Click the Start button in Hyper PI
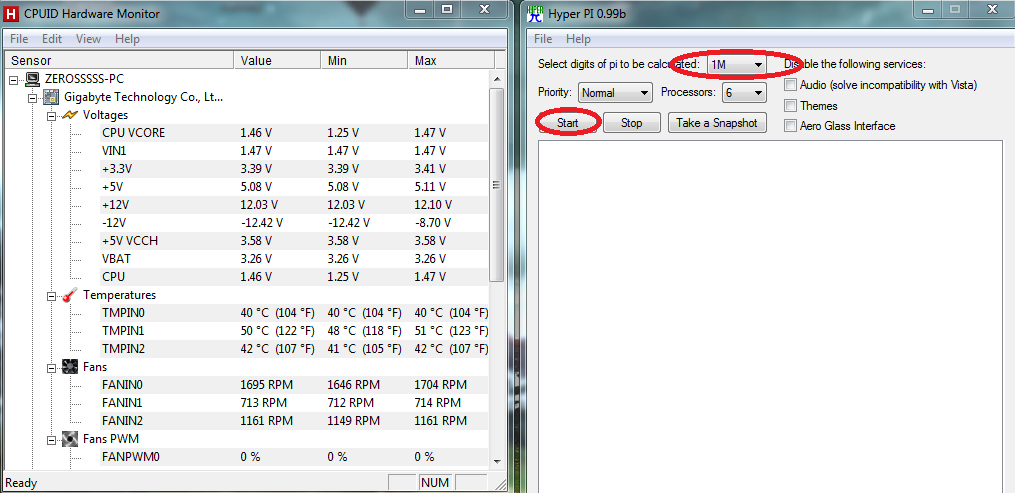Screen dimensions: 1015x493 (x=568, y=123)
